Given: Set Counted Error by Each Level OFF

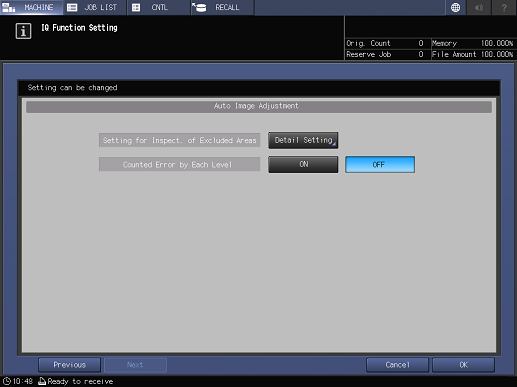Looking at the screenshot, I should [x=380, y=164].
